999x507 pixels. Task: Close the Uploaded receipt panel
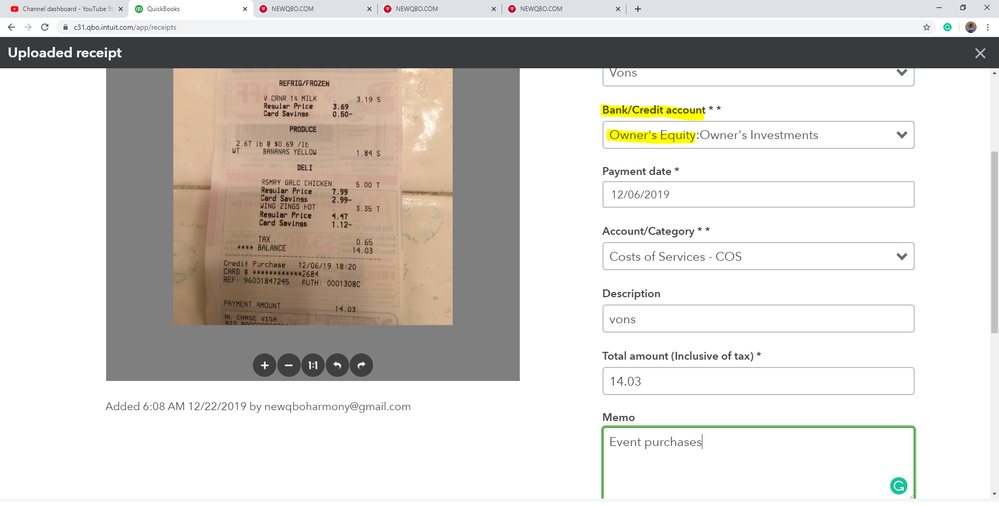click(x=980, y=54)
